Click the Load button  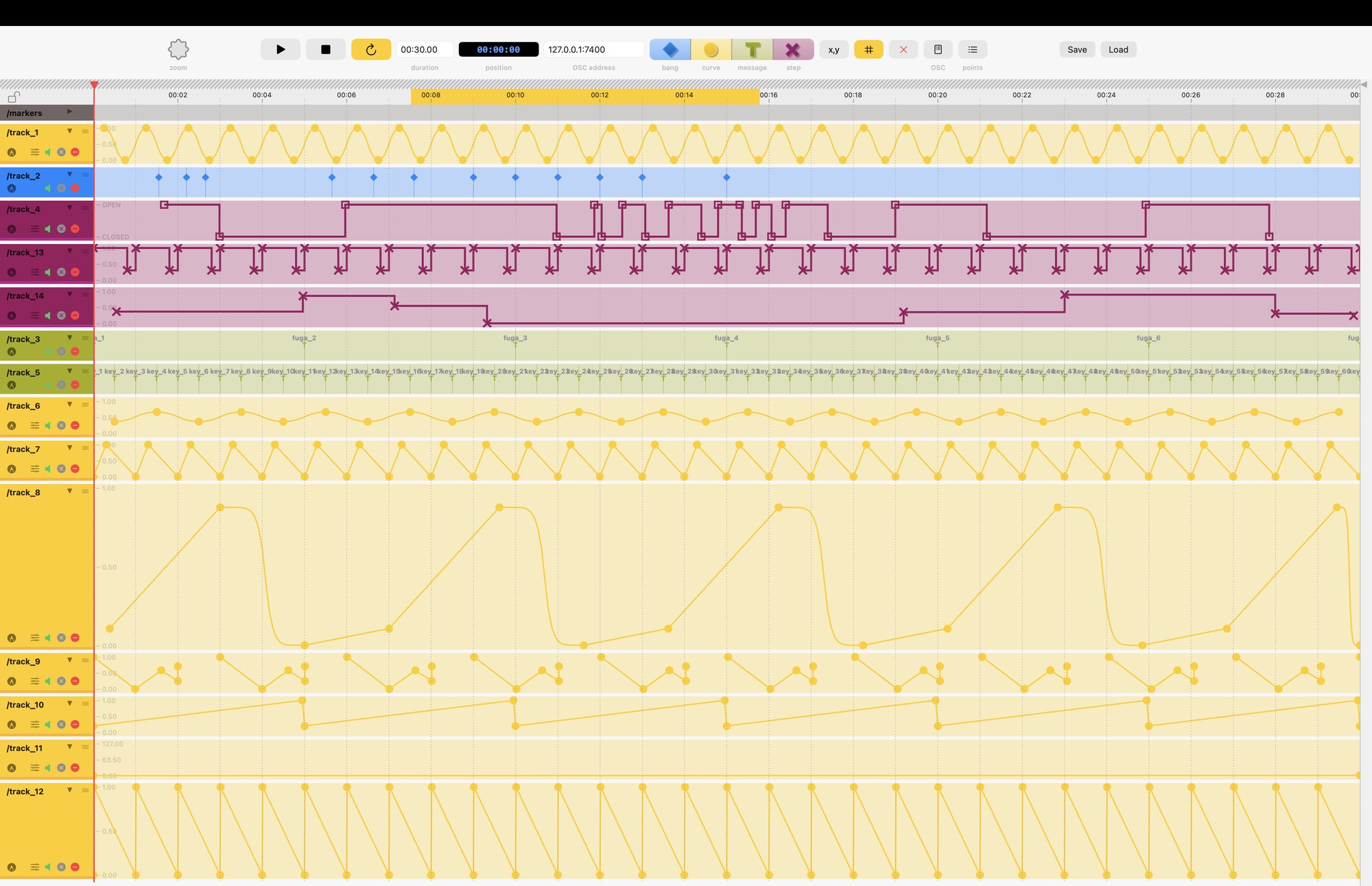click(1118, 49)
